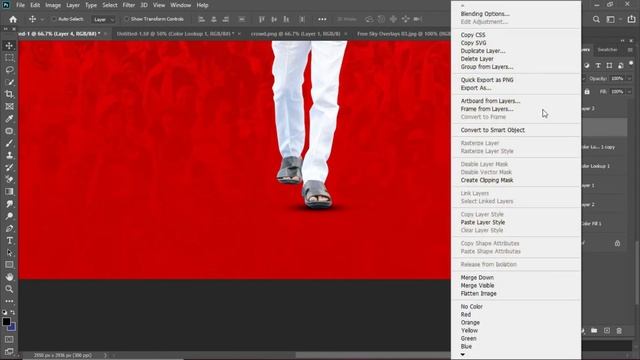Select the Lasso tool
Screen dimensions: 640x360
click(x=9, y=70)
